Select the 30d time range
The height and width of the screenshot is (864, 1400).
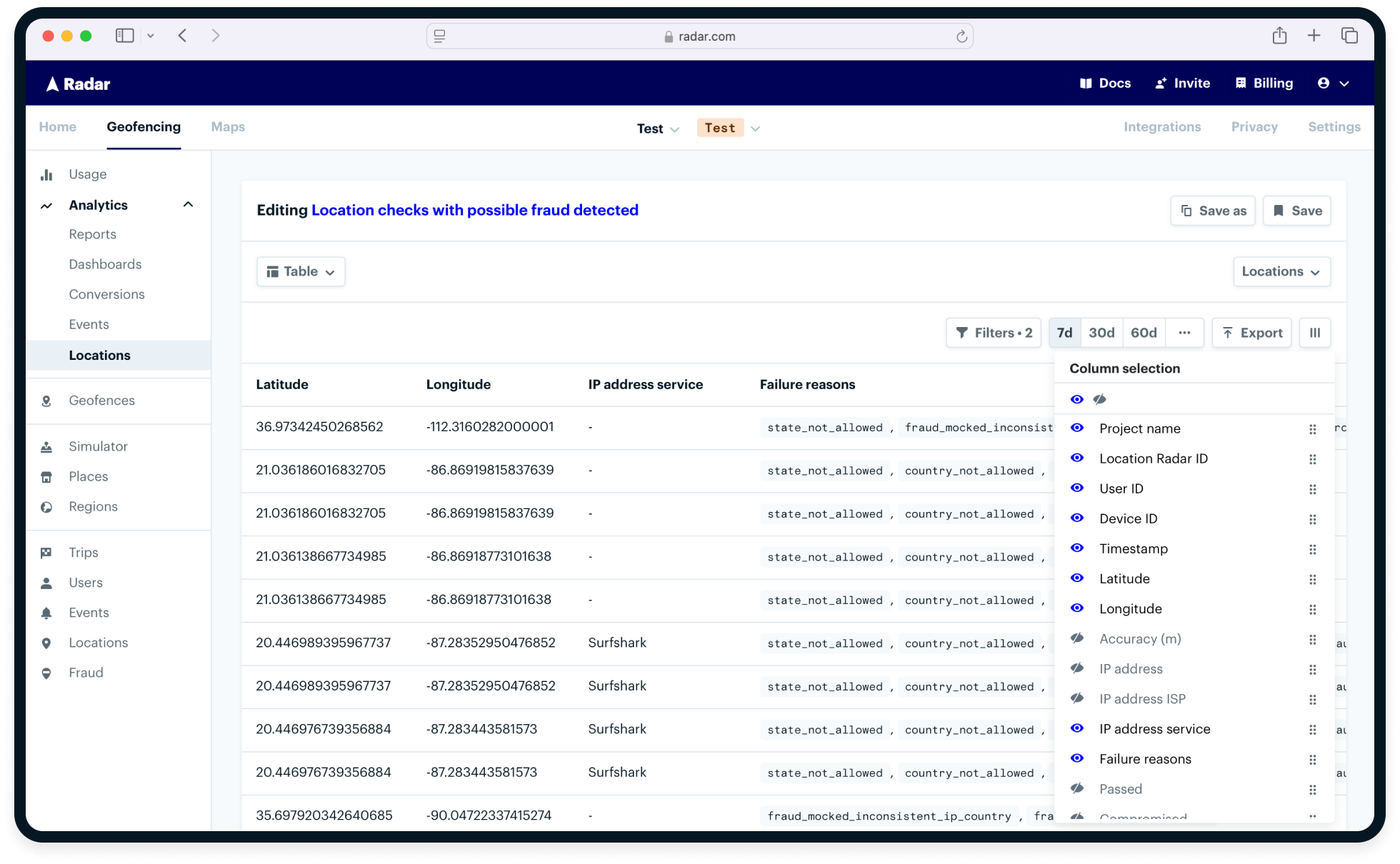coord(1101,333)
